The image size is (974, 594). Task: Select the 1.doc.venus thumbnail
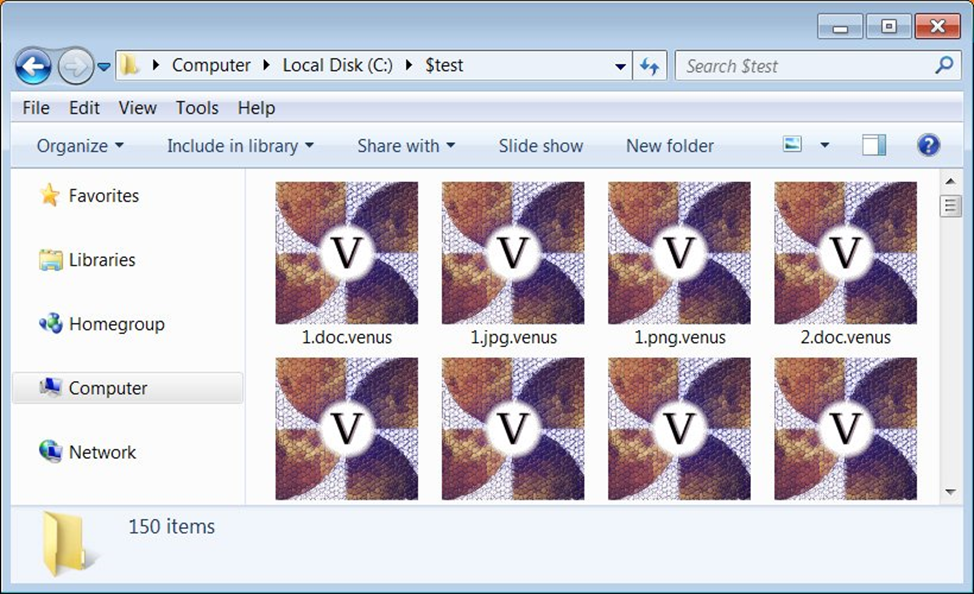(347, 253)
